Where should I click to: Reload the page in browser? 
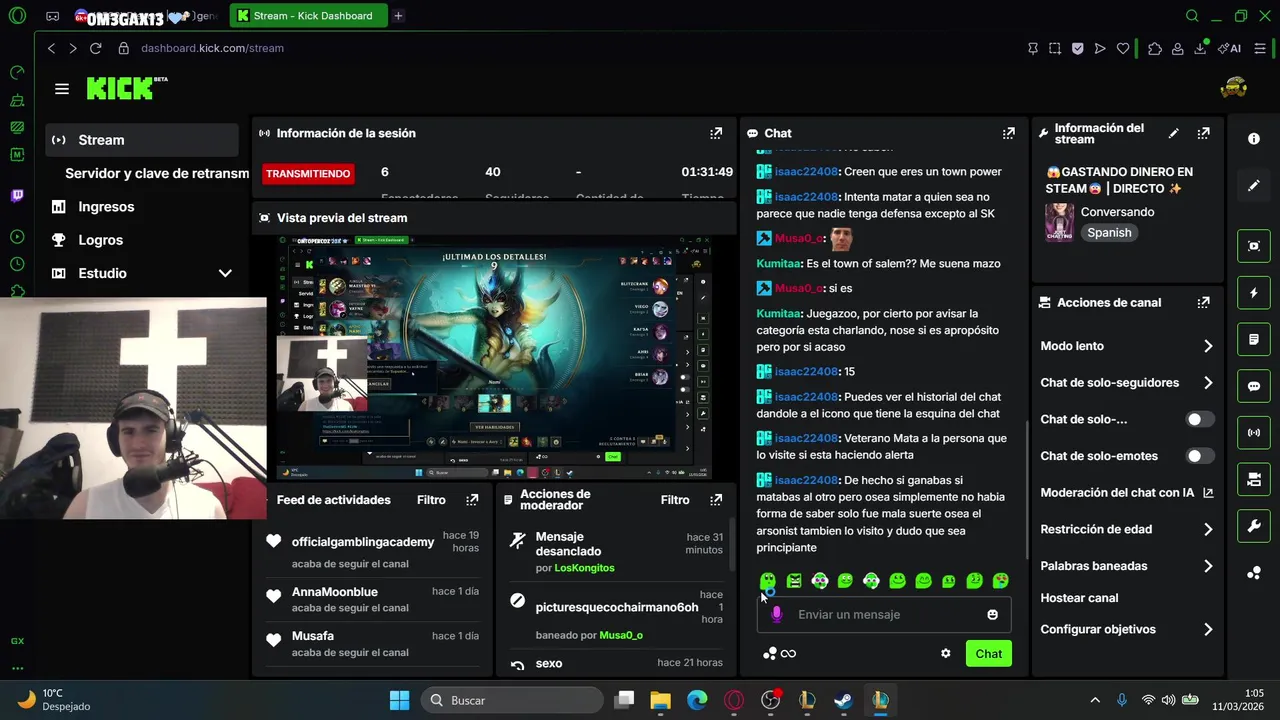(95, 48)
